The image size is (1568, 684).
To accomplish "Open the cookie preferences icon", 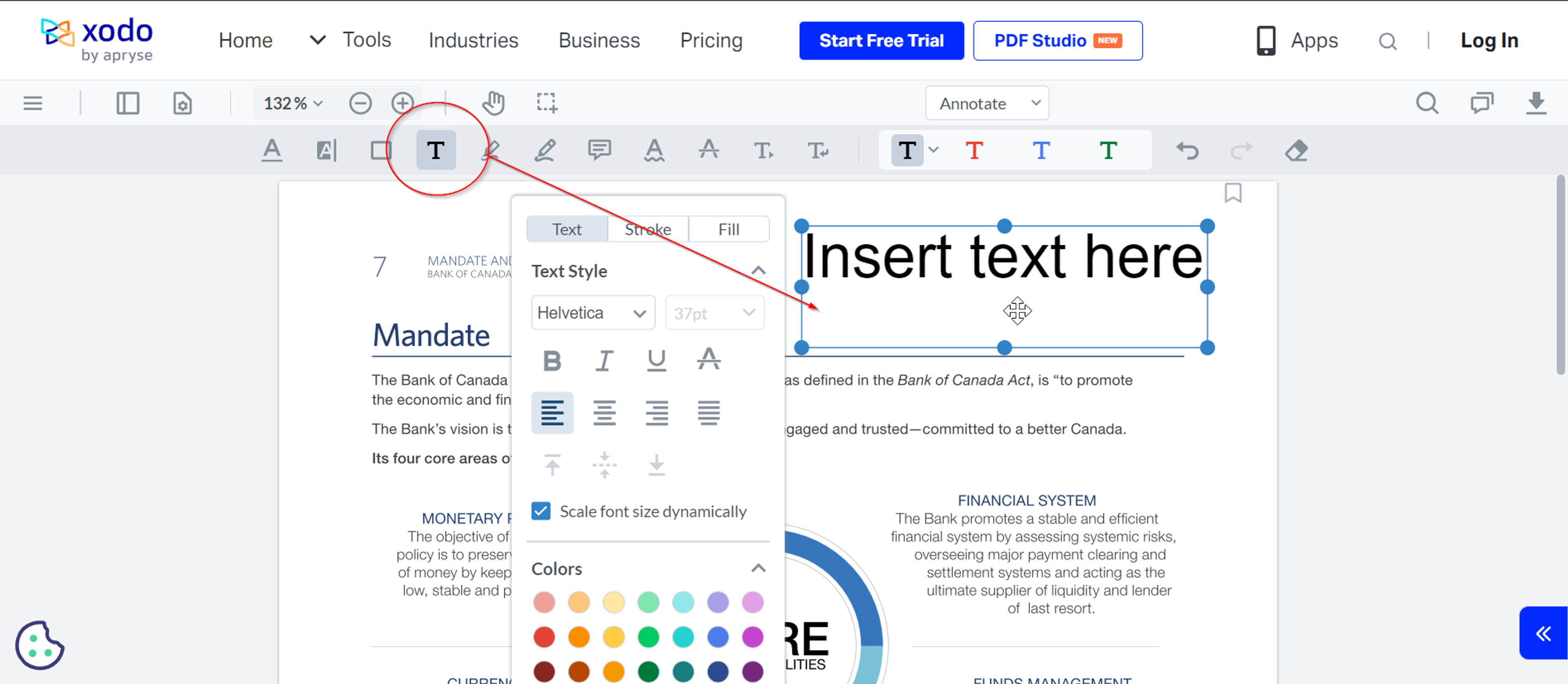I will pyautogui.click(x=40, y=645).
